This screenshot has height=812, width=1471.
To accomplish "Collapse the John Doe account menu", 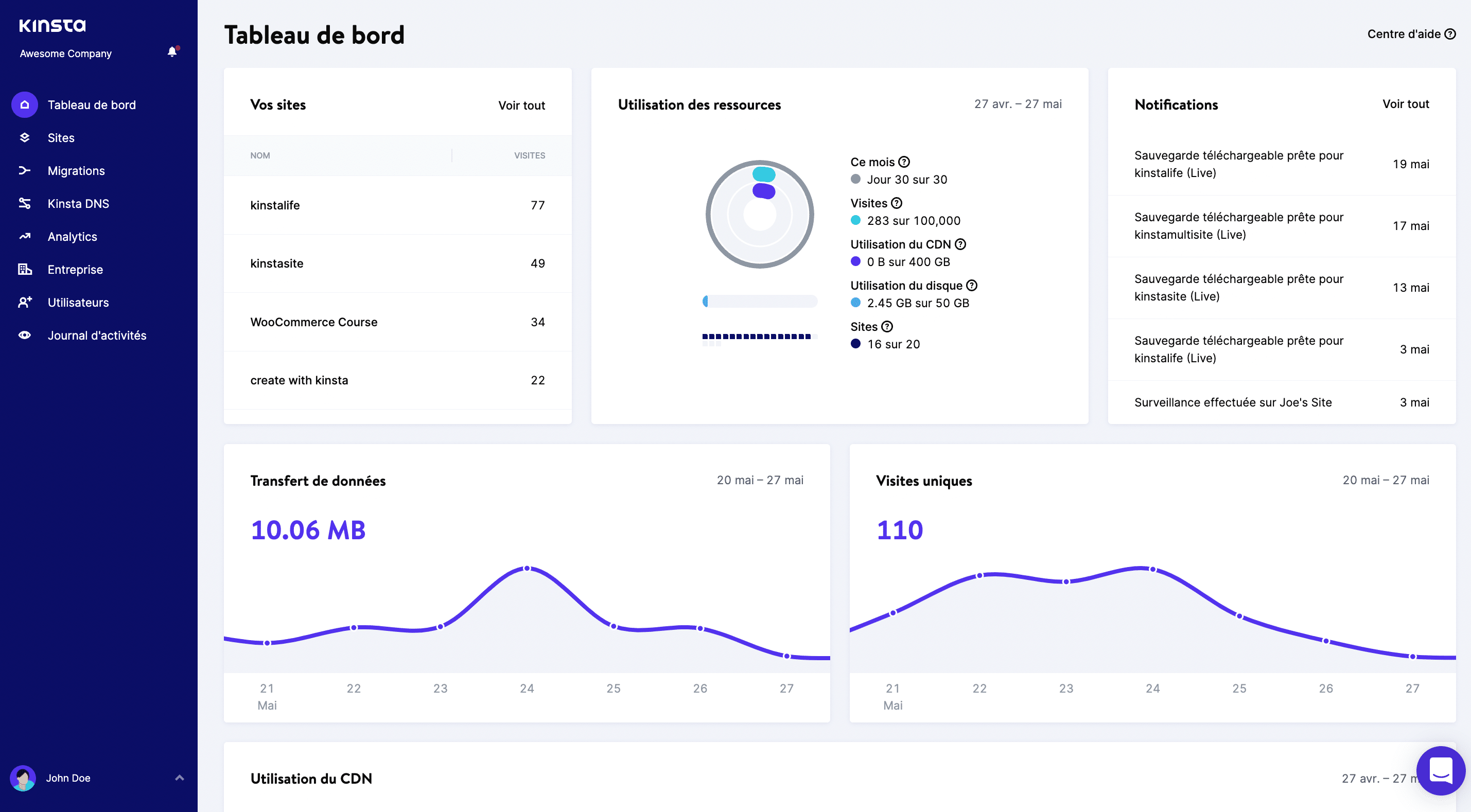I will point(179,778).
